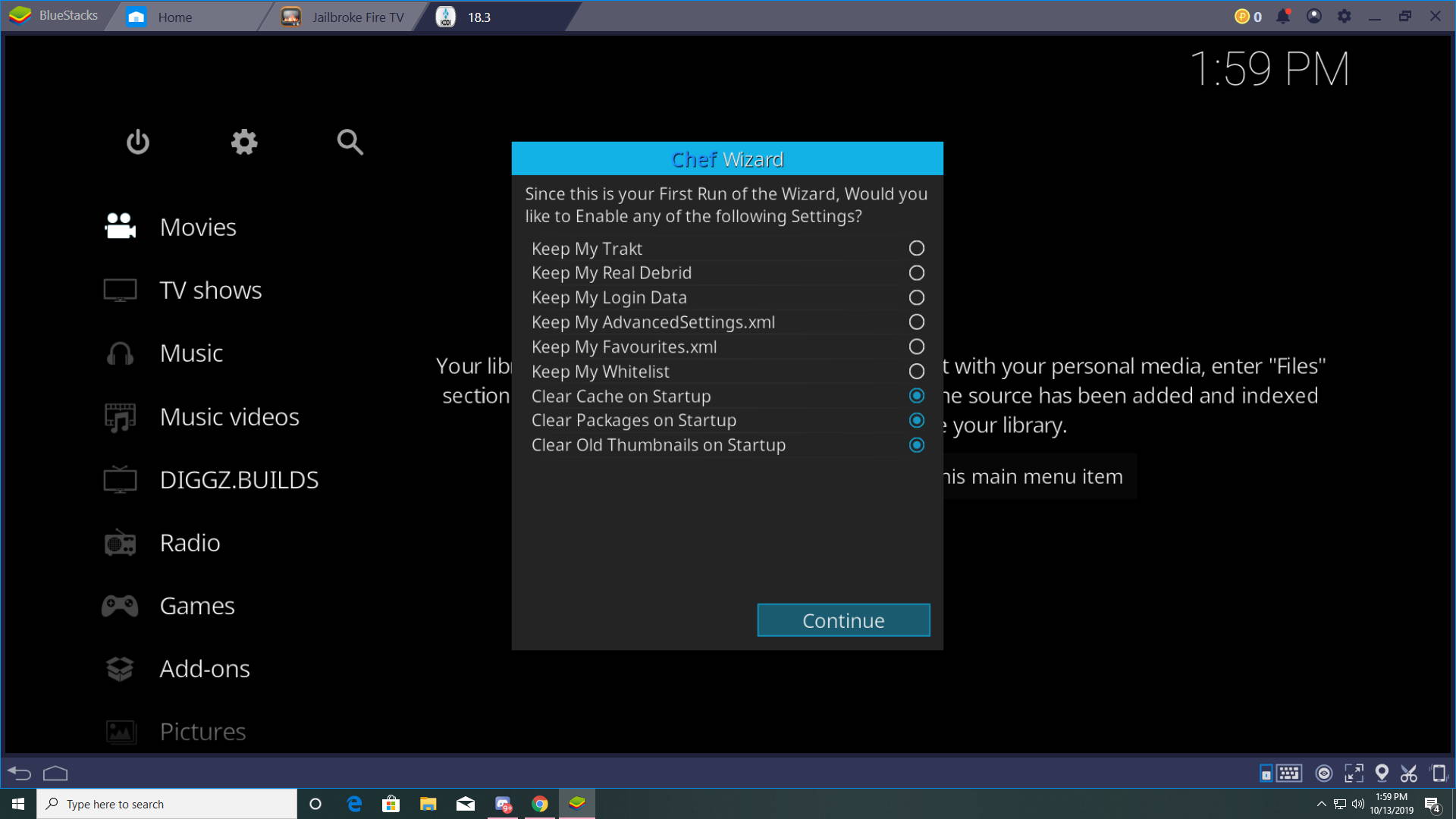Open Kodi settings gear icon

(x=244, y=142)
